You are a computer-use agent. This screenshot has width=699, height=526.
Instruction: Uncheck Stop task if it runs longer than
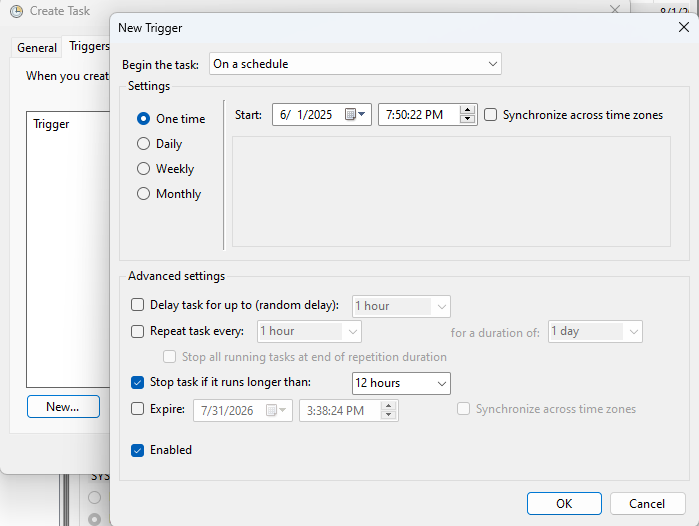(137, 382)
